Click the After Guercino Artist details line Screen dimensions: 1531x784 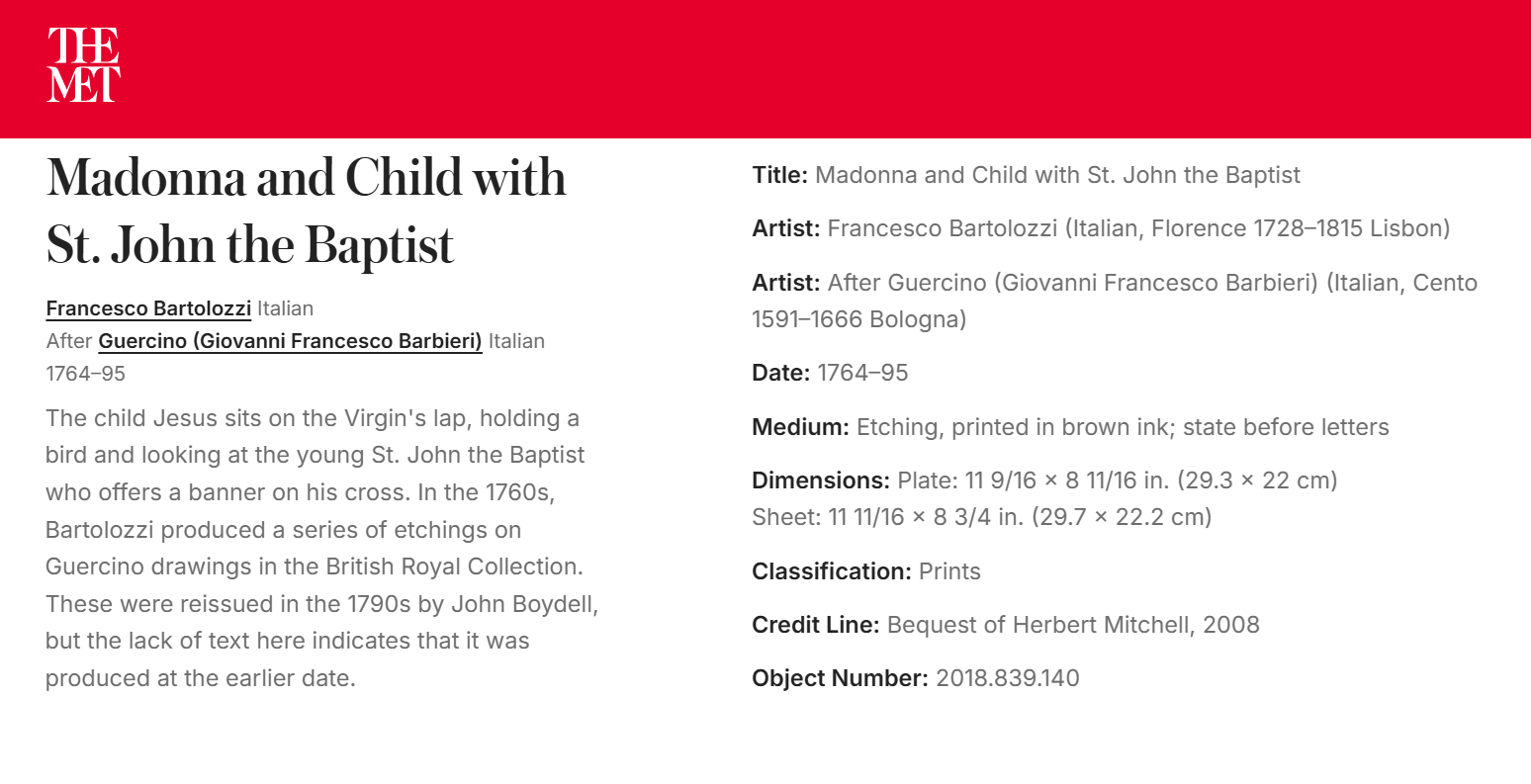pos(1115,301)
